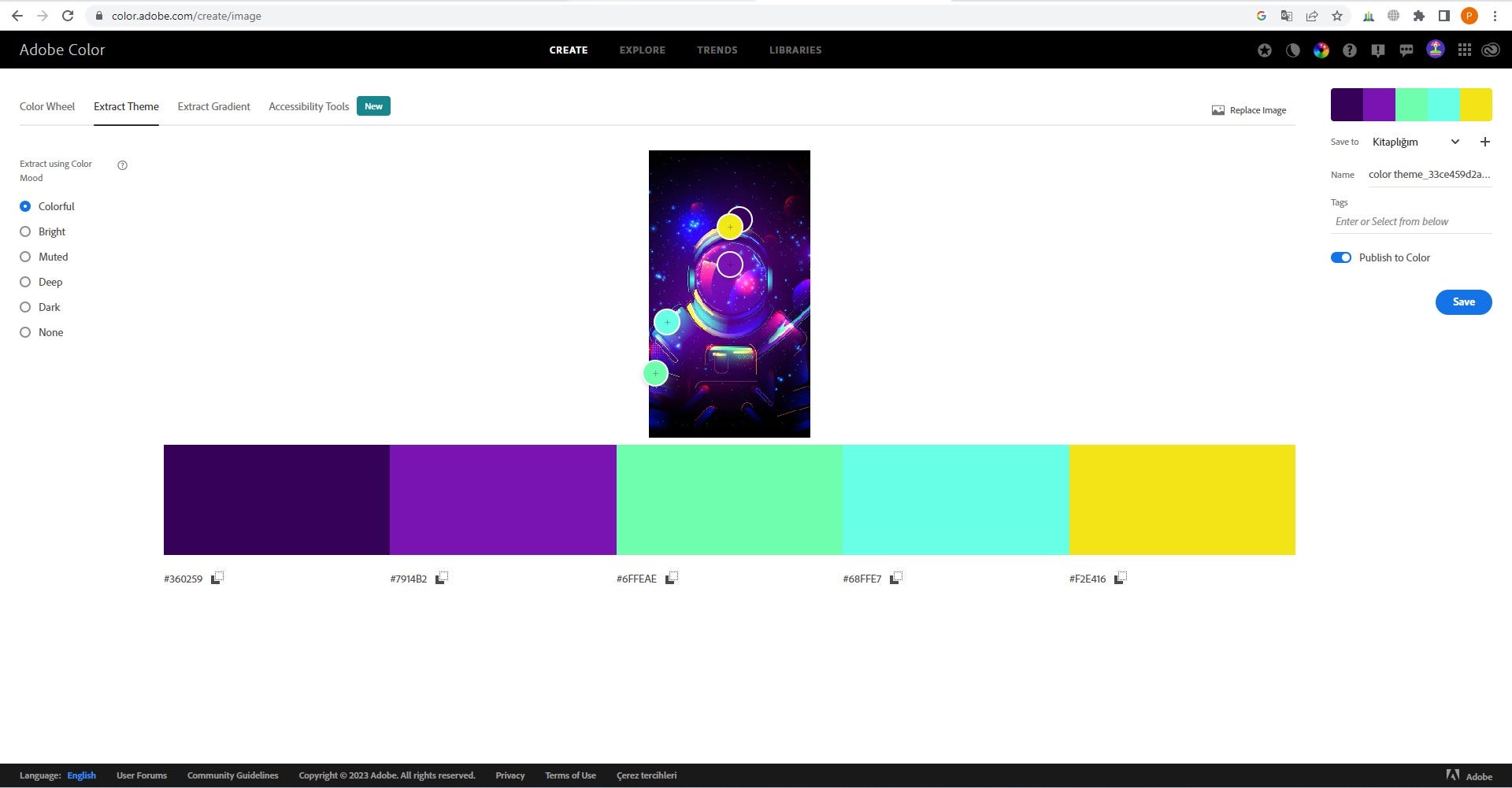Image resolution: width=1512 pixels, height=788 pixels.
Task: Switch to the Extract Theme tab
Action: coord(126,106)
